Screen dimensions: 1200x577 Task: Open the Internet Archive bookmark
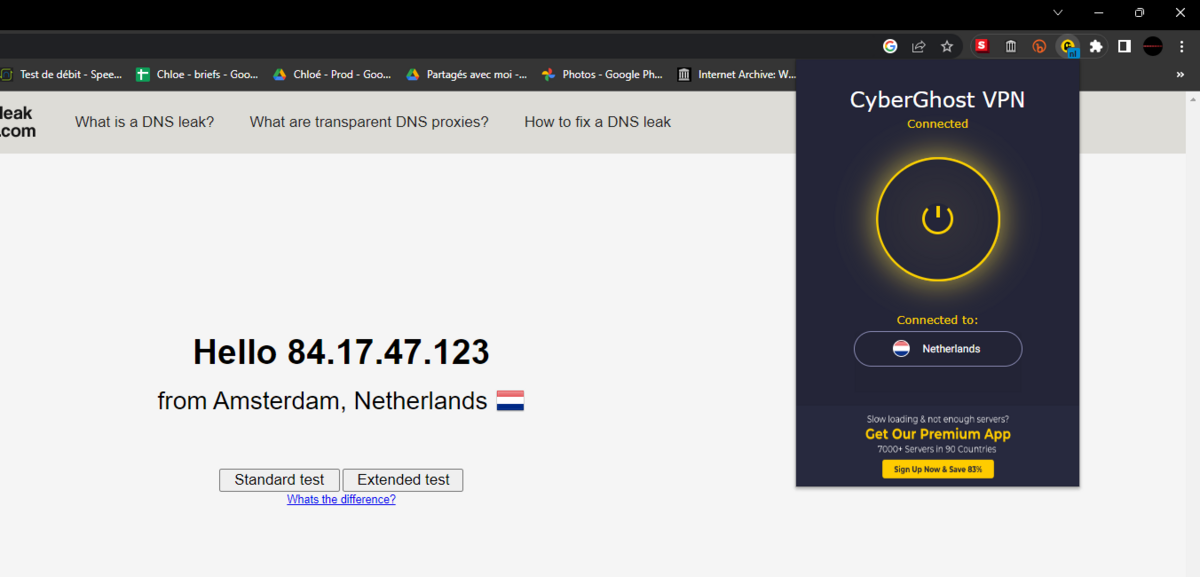click(737, 74)
